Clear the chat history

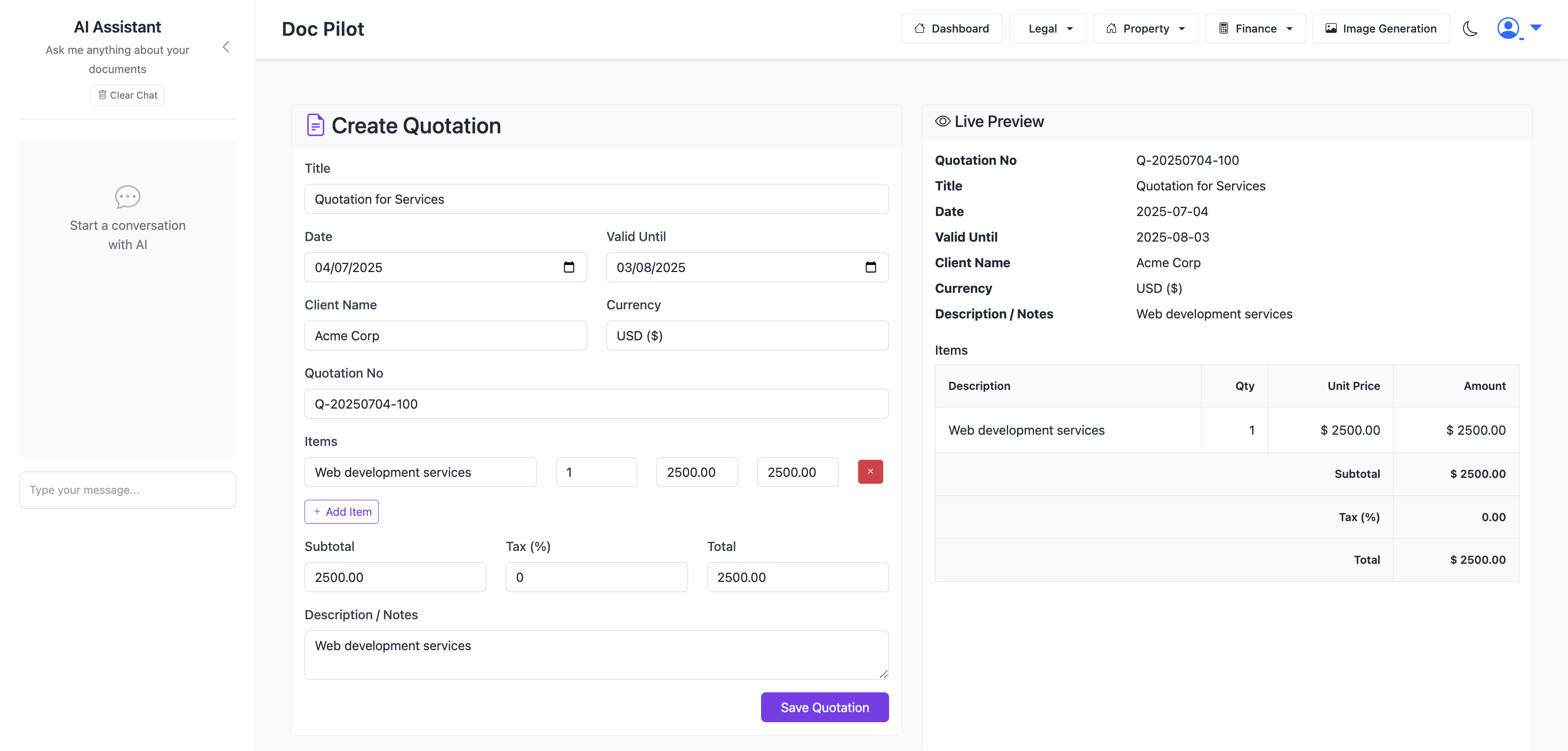coord(127,95)
